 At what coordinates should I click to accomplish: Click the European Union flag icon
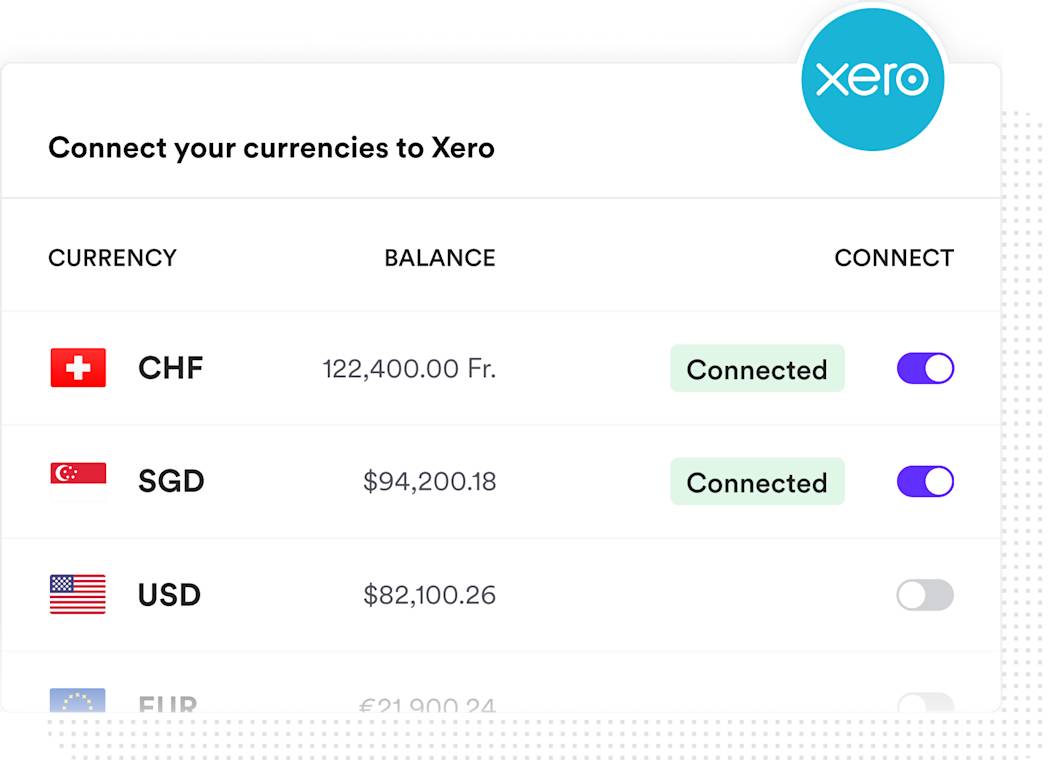coord(77,703)
